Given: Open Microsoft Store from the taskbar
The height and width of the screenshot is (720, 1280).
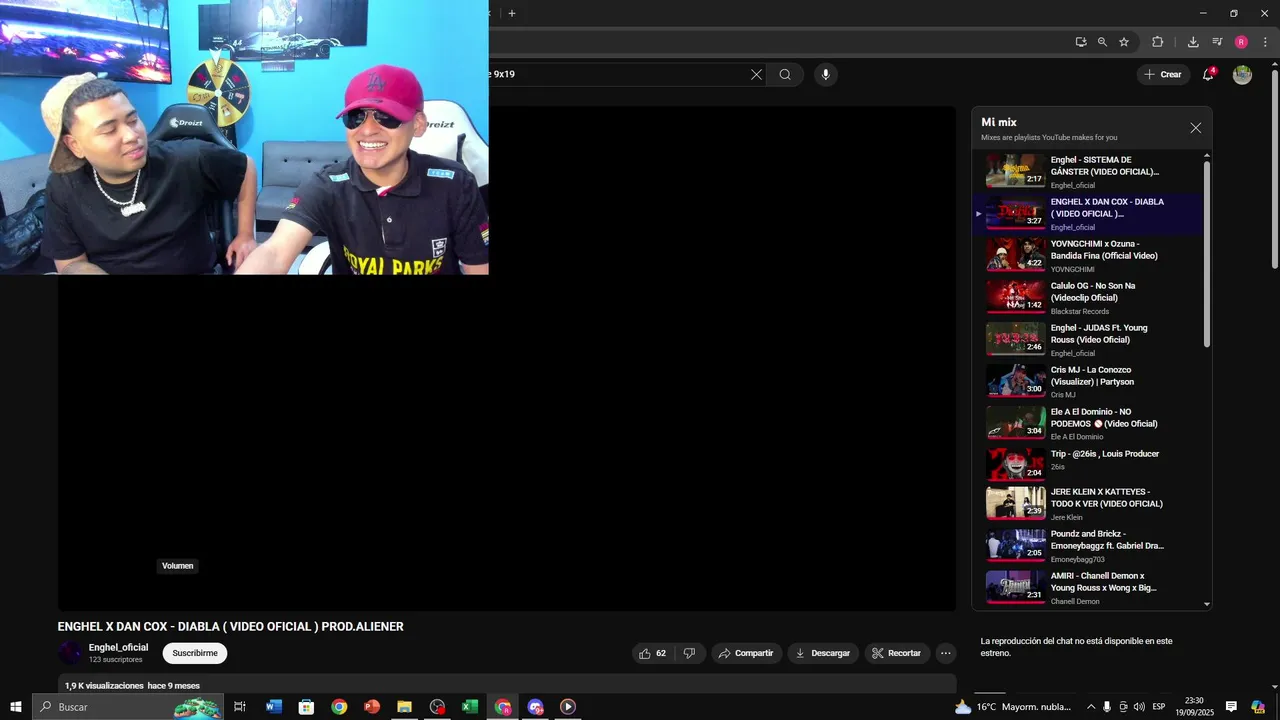Looking at the screenshot, I should click(x=306, y=707).
